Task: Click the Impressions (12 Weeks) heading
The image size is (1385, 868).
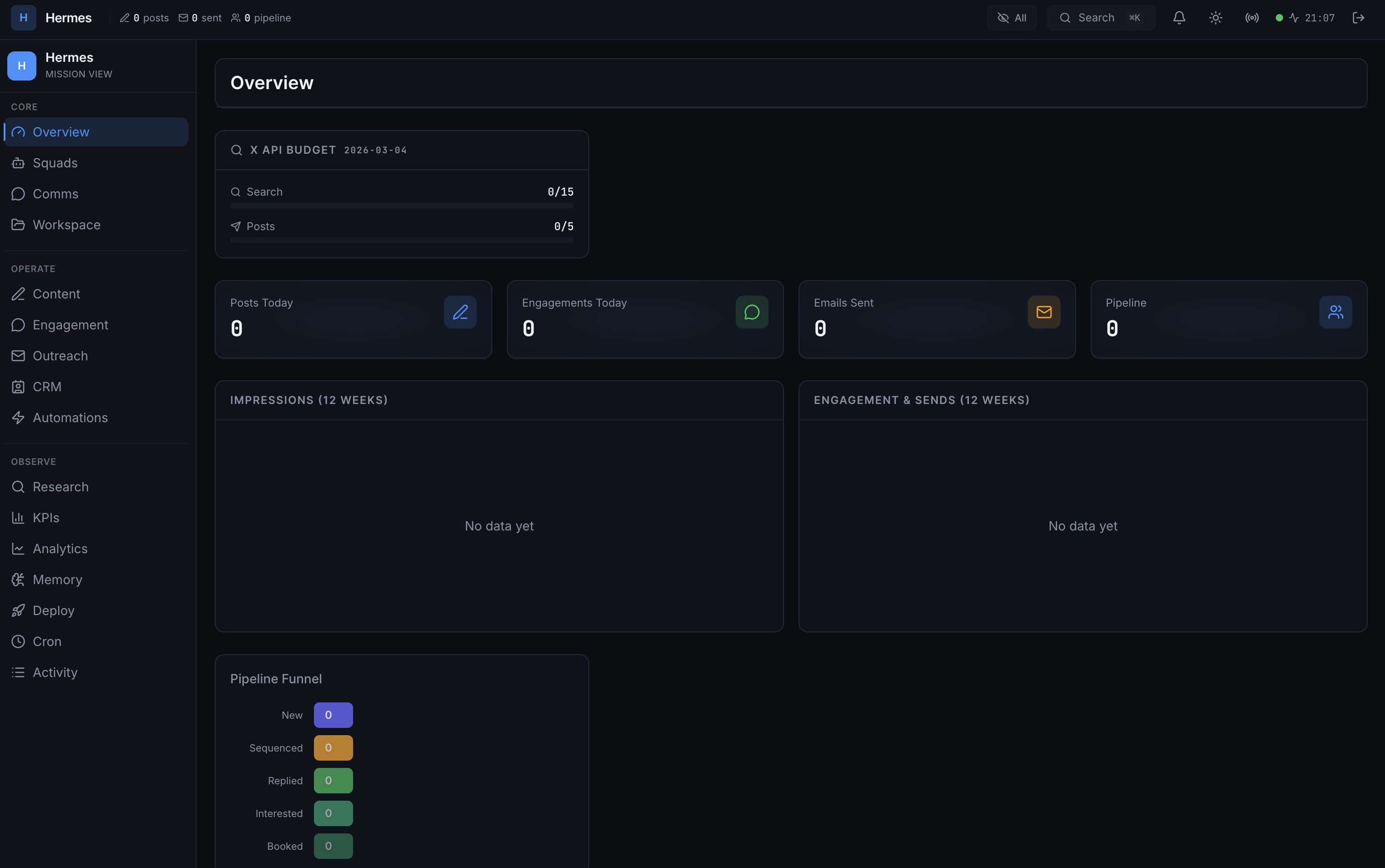Action: tap(309, 400)
